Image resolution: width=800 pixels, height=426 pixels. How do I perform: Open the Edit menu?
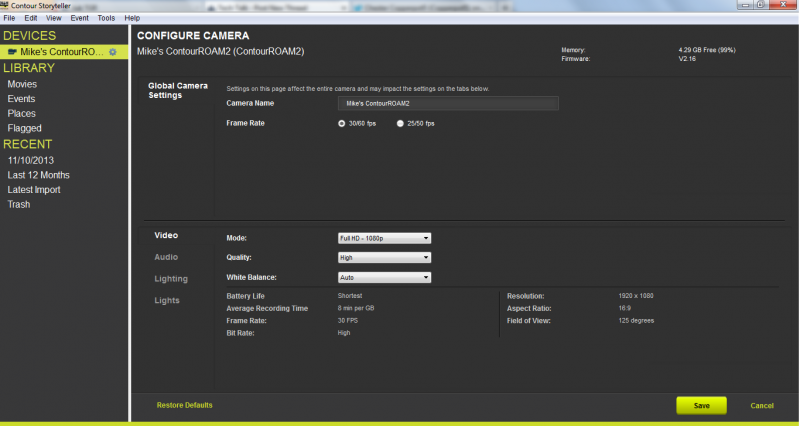pos(31,18)
